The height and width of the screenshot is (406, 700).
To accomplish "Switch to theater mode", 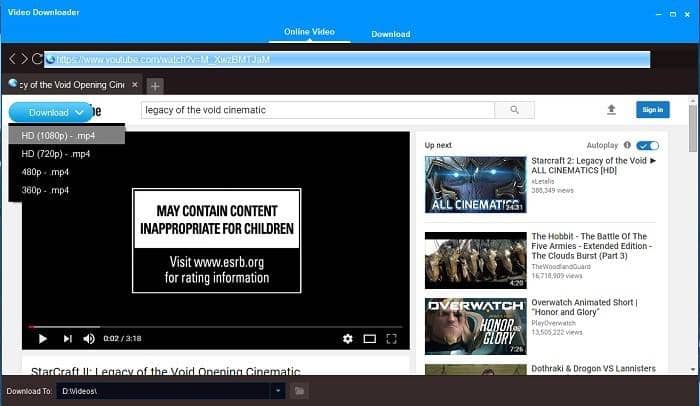I will click(x=370, y=339).
